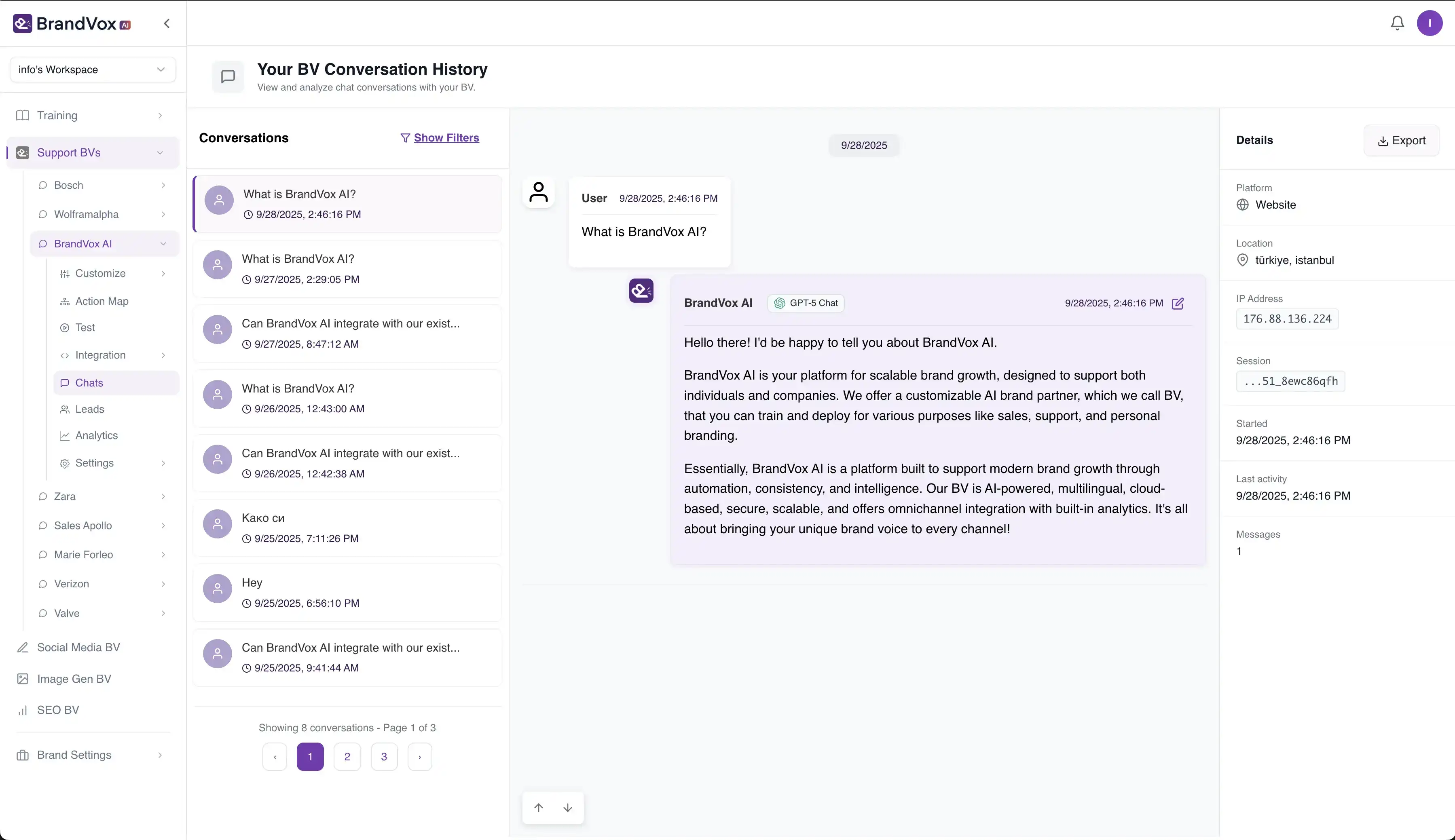Screen dimensions: 1455x840
Task: Expand the Bosch BV item
Action: (x=163, y=185)
